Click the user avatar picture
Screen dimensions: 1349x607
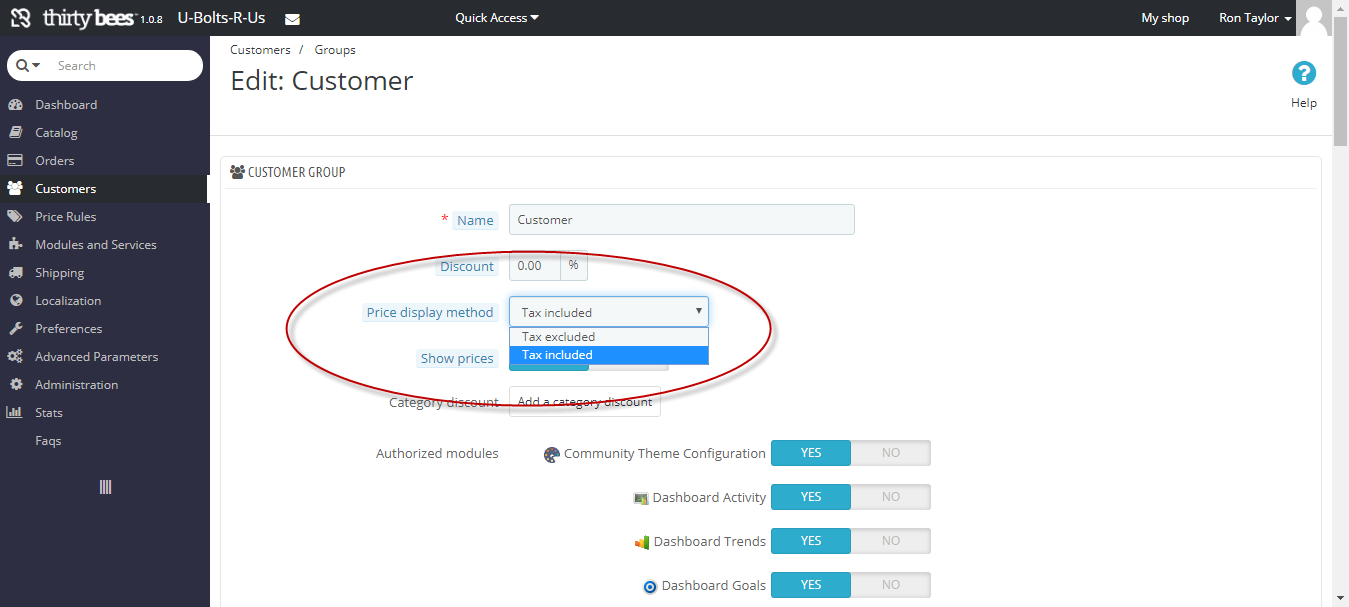click(1314, 18)
